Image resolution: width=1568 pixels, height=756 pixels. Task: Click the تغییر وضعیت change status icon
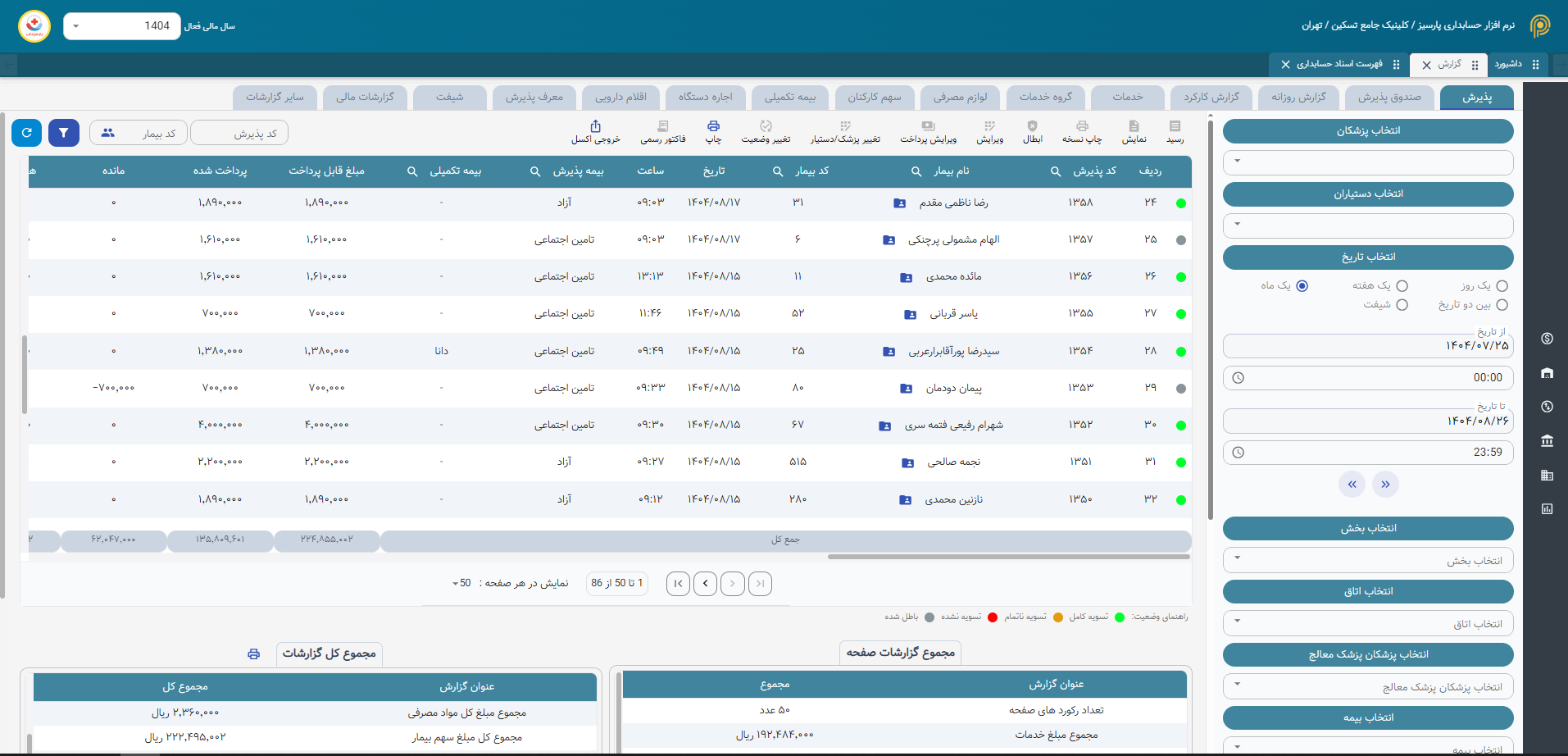pyautogui.click(x=766, y=126)
